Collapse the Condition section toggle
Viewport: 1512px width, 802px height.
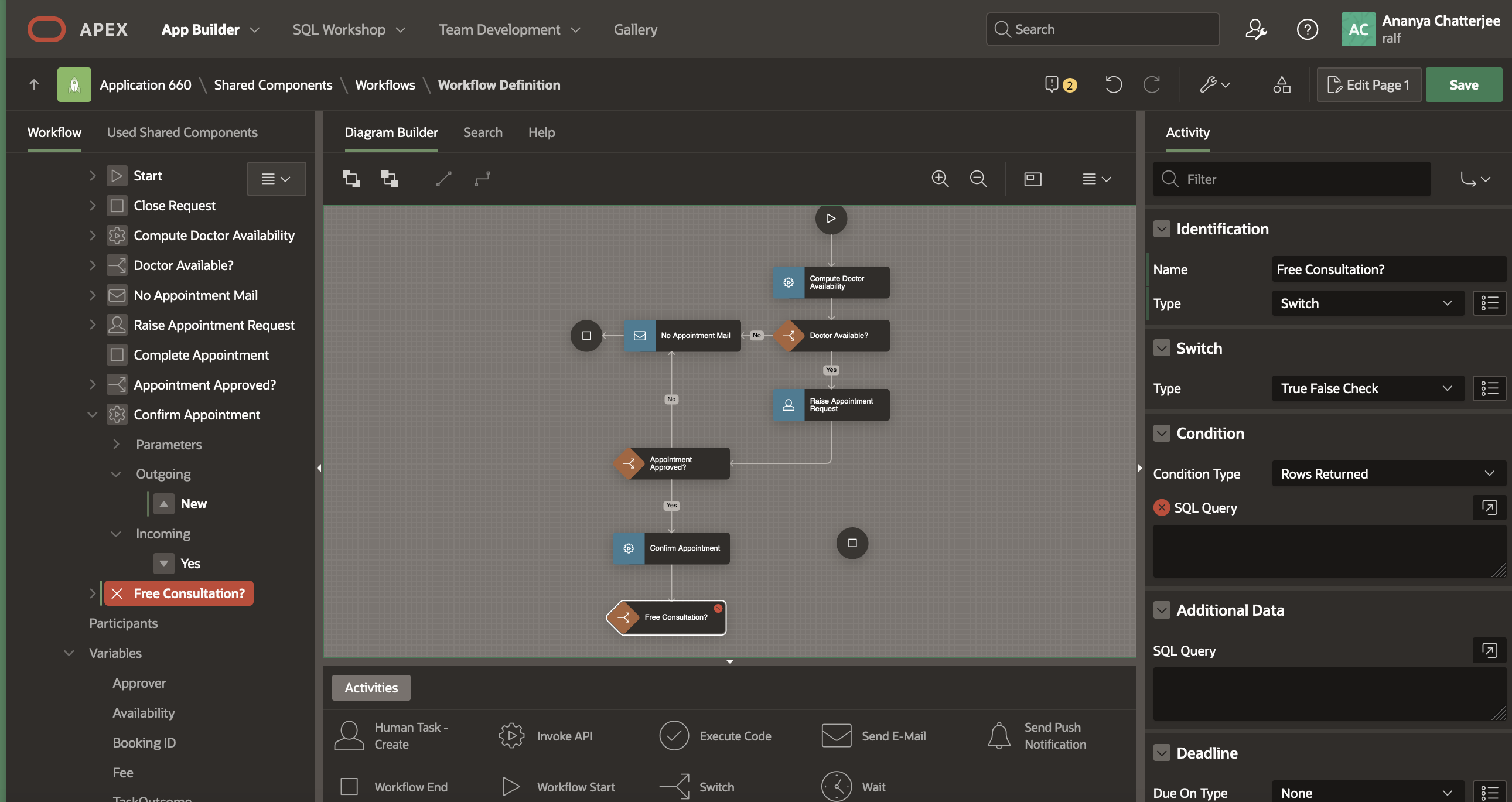tap(1162, 434)
